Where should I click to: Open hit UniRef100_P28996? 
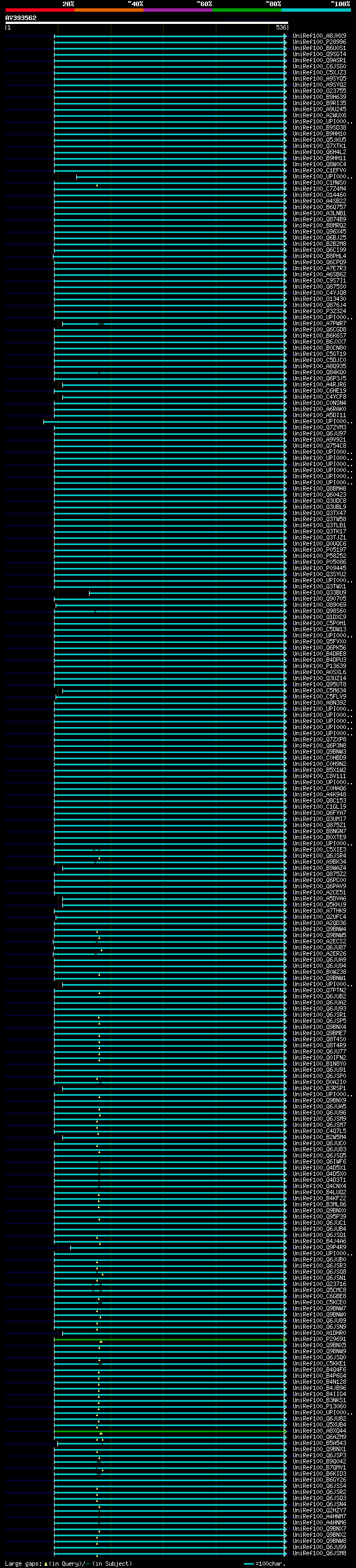pyautogui.click(x=319, y=42)
